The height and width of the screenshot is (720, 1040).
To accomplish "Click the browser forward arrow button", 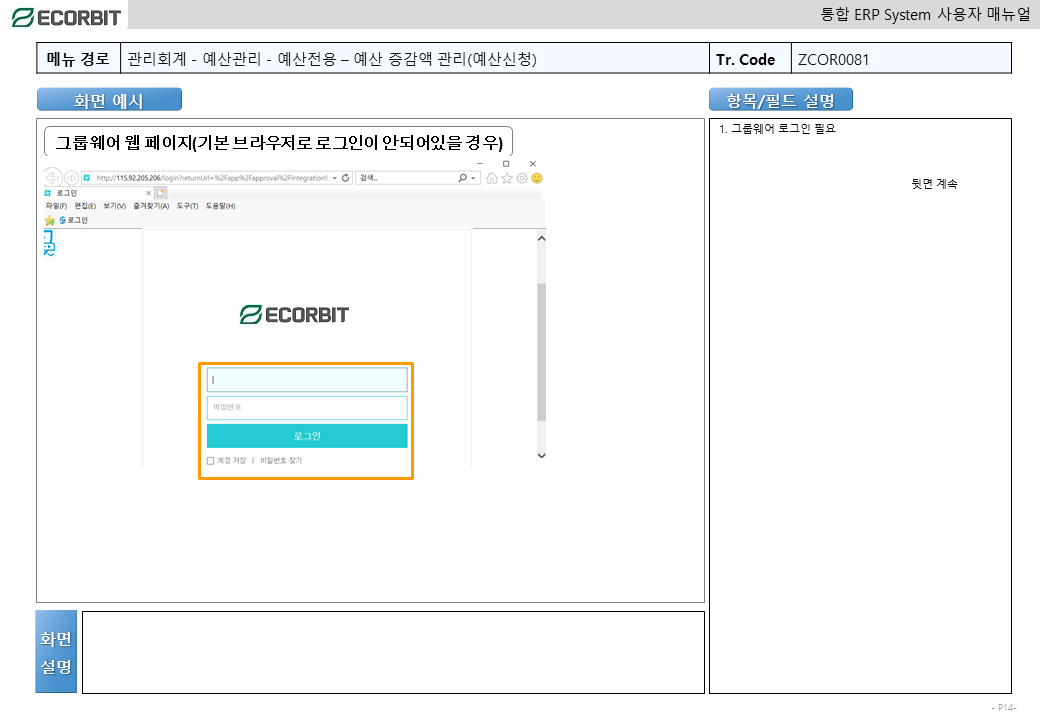I will 71,178.
